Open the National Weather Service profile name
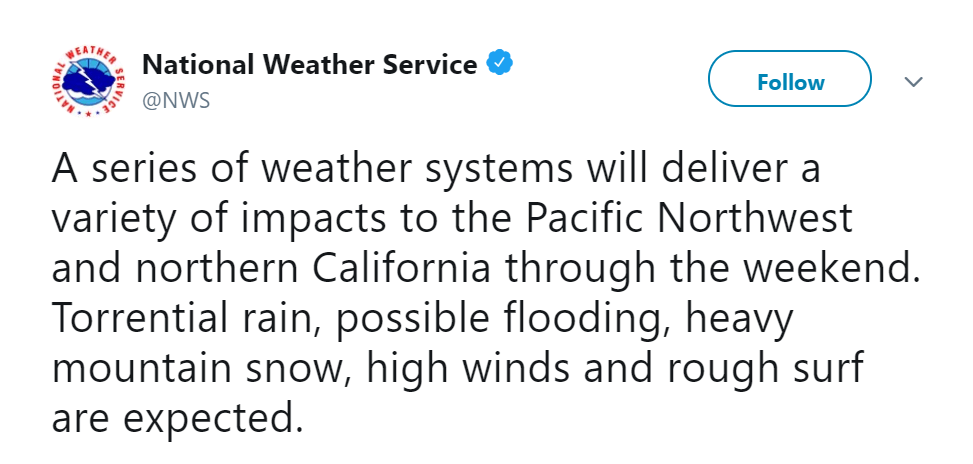This screenshot has height=464, width=973. pyautogui.click(x=310, y=66)
